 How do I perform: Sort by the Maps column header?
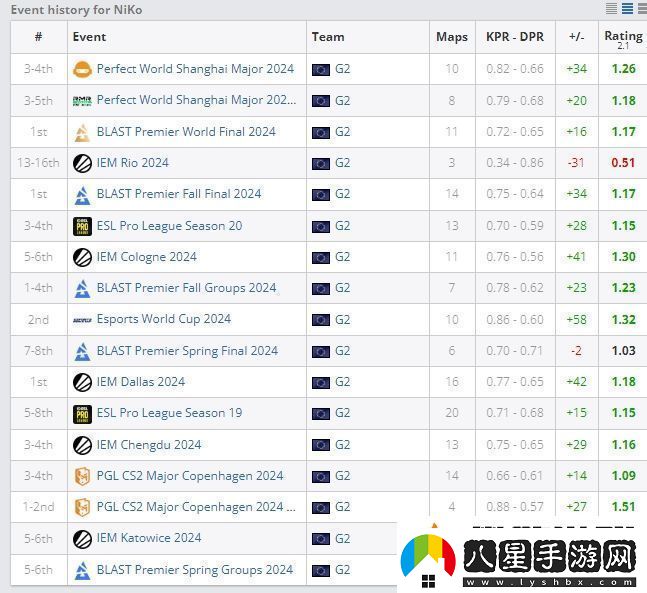452,37
